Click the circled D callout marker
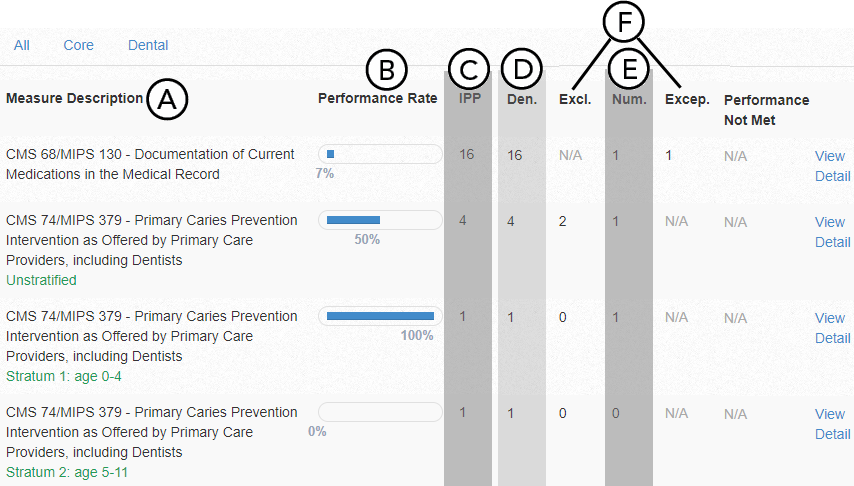Screen dimensions: 854x486 (x=521, y=70)
